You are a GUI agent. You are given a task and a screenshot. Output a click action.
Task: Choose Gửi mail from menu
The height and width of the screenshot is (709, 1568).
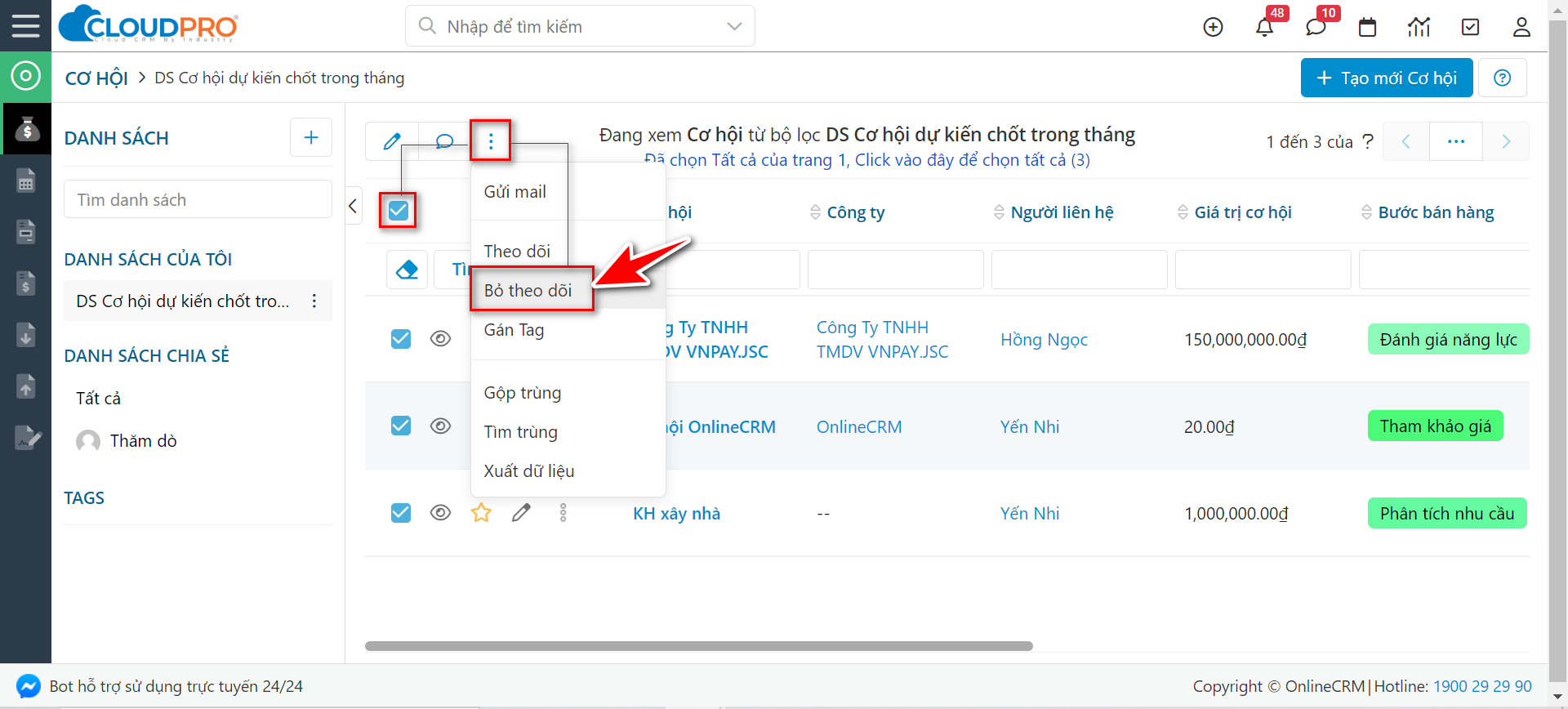[x=515, y=192]
